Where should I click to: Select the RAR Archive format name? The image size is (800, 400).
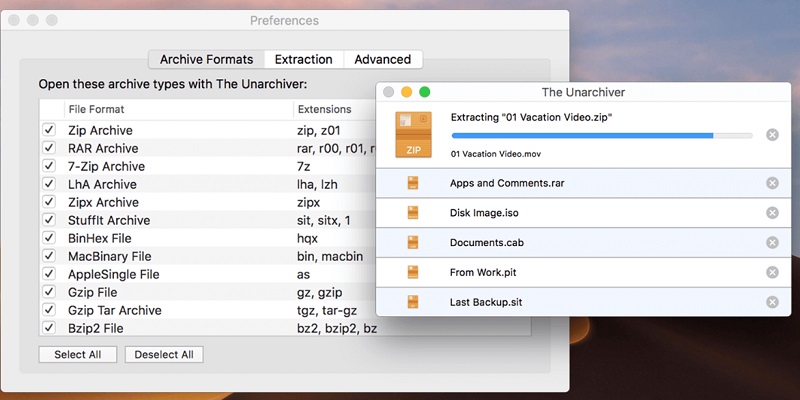pos(103,148)
